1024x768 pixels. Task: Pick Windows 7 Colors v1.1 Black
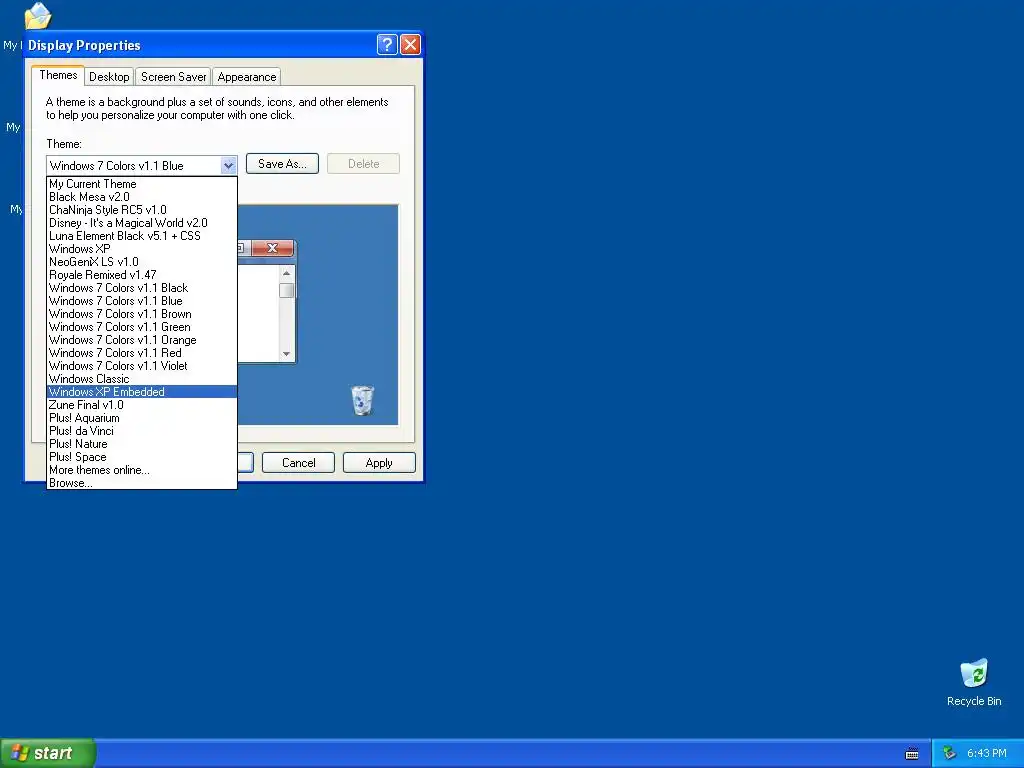[142, 288]
